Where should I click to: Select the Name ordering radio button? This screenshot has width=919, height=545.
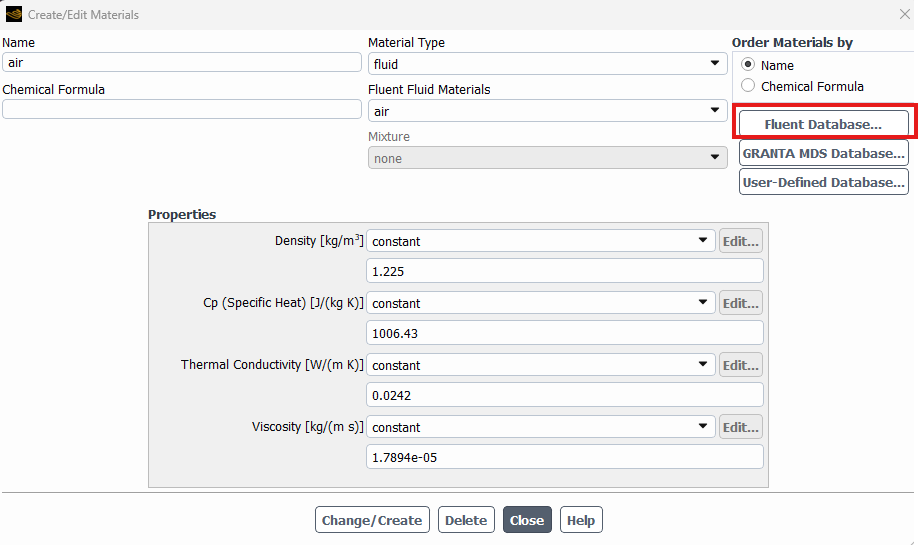[748, 64]
